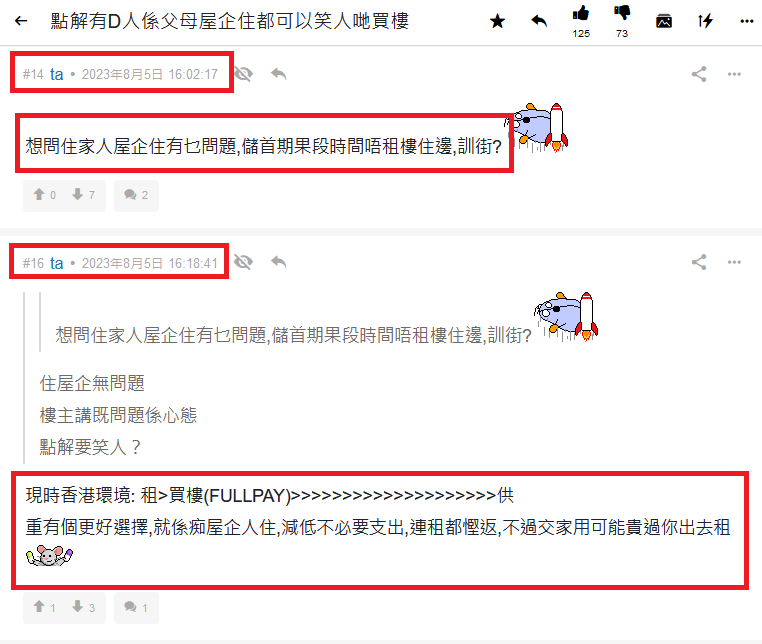
Task: Open more options for post #16
Action: [x=734, y=262]
